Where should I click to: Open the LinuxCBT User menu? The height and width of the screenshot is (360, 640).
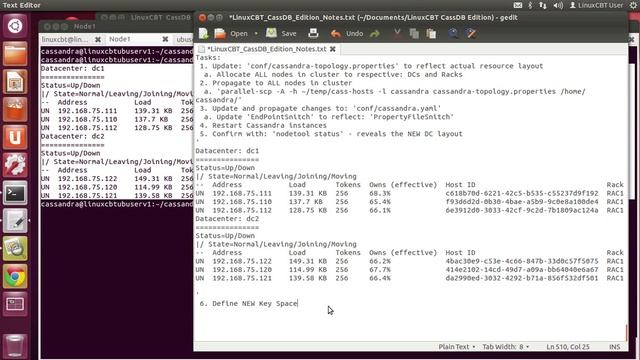[x=596, y=5]
